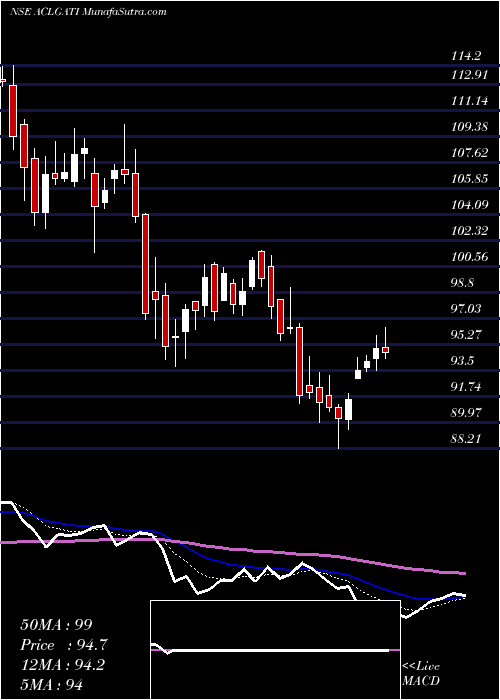The width and height of the screenshot is (500, 700).
Task: Click the 111.14 price axis label
Action: click(469, 101)
